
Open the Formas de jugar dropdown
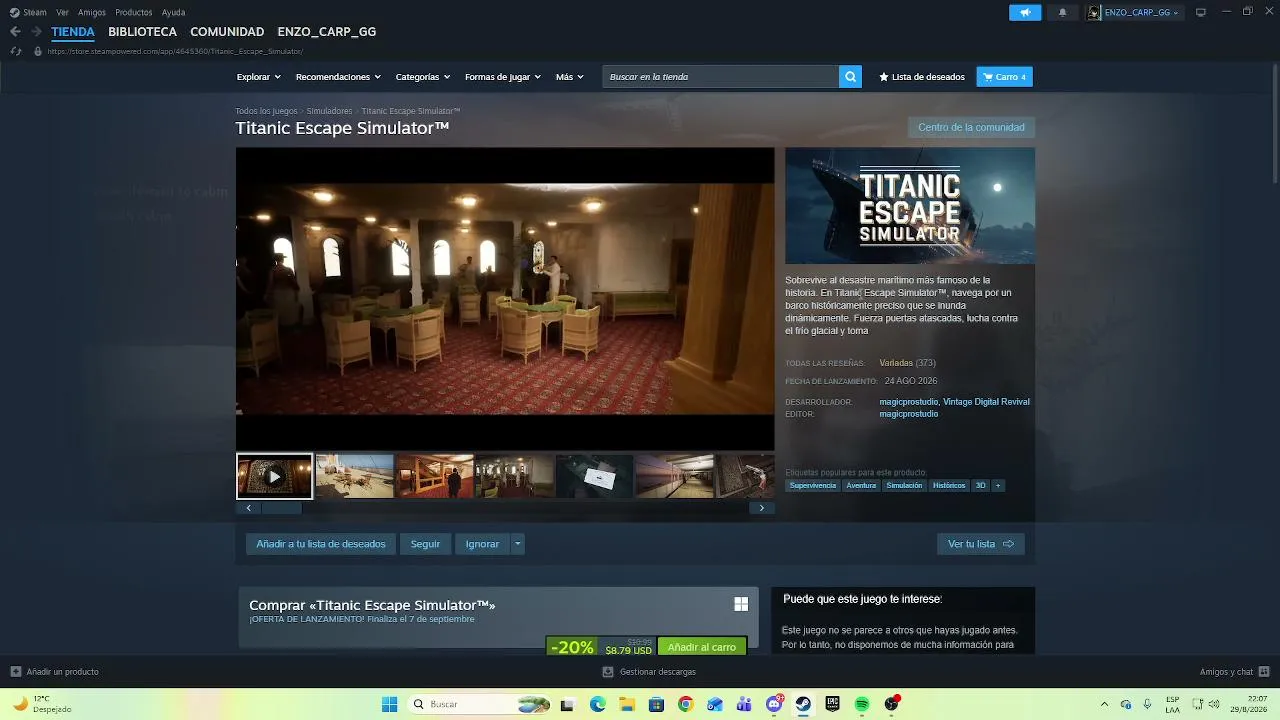[502, 77]
